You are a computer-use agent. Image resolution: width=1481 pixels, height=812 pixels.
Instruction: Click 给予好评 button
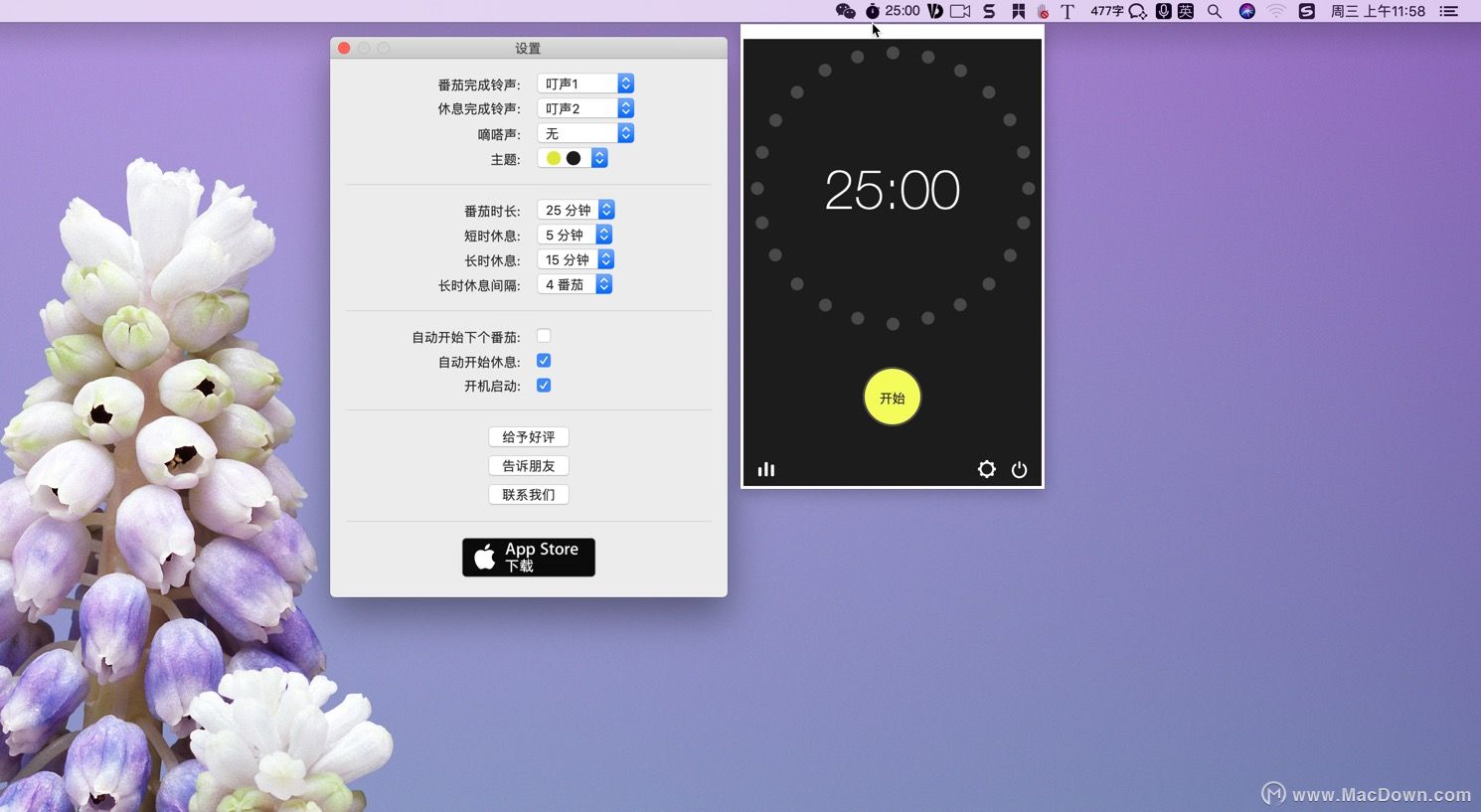click(529, 437)
